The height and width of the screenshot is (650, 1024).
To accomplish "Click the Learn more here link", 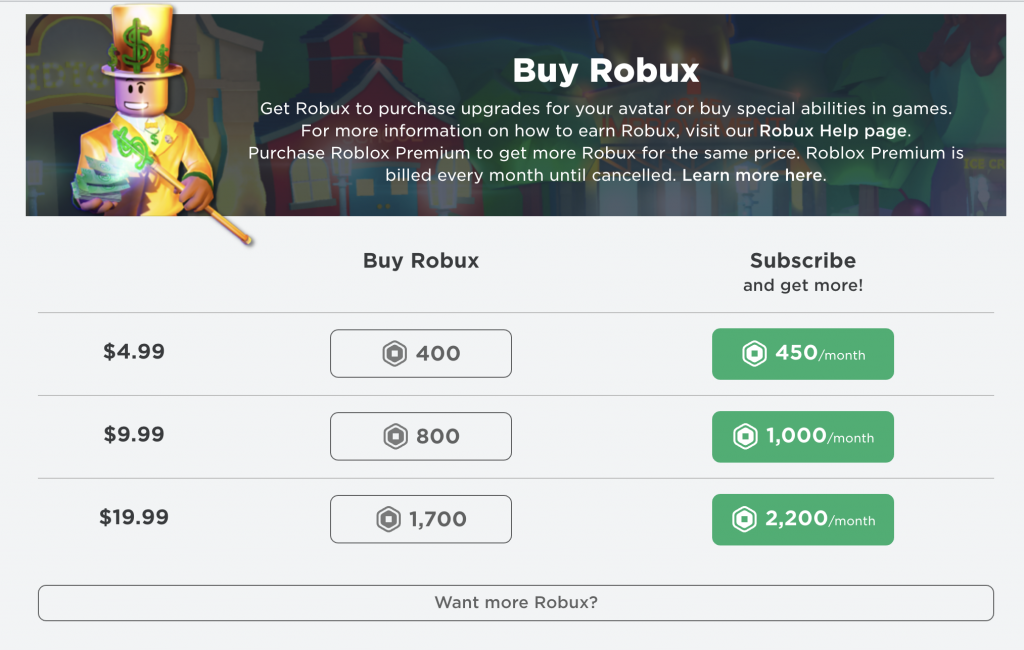I will (x=752, y=174).
